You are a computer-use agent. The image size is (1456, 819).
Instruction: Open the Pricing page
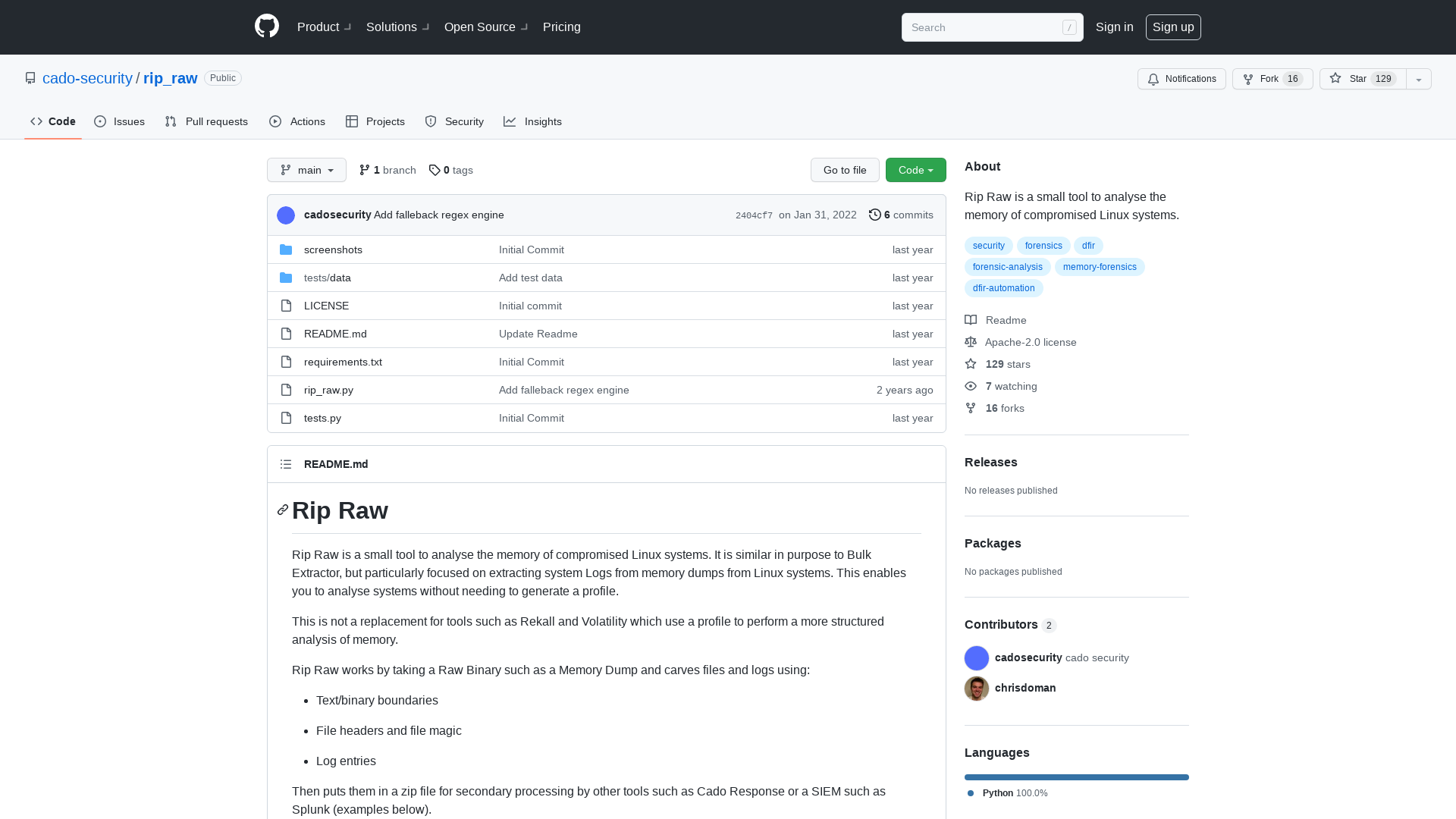(x=562, y=27)
